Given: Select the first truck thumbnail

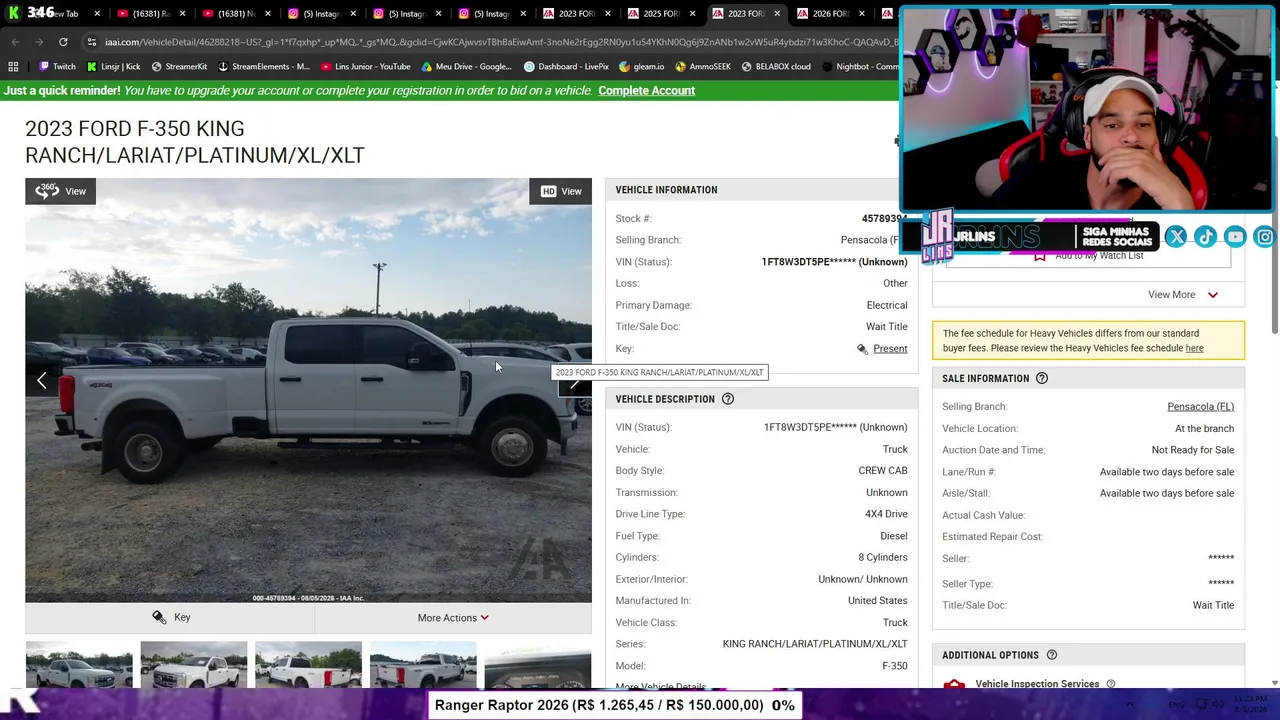Looking at the screenshot, I should pyautogui.click(x=79, y=665).
